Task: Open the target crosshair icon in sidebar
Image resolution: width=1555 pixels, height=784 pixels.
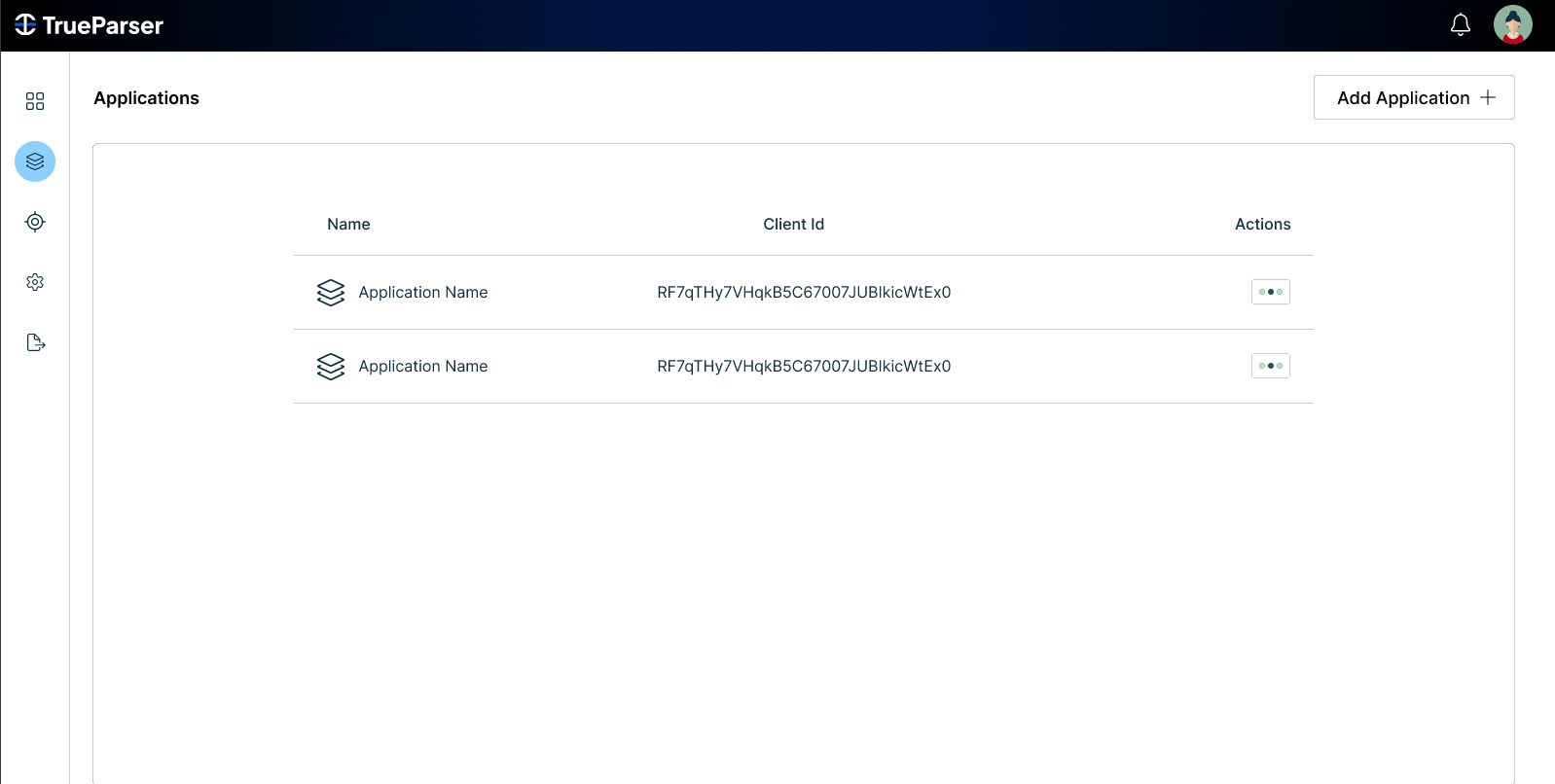Action: (35, 222)
